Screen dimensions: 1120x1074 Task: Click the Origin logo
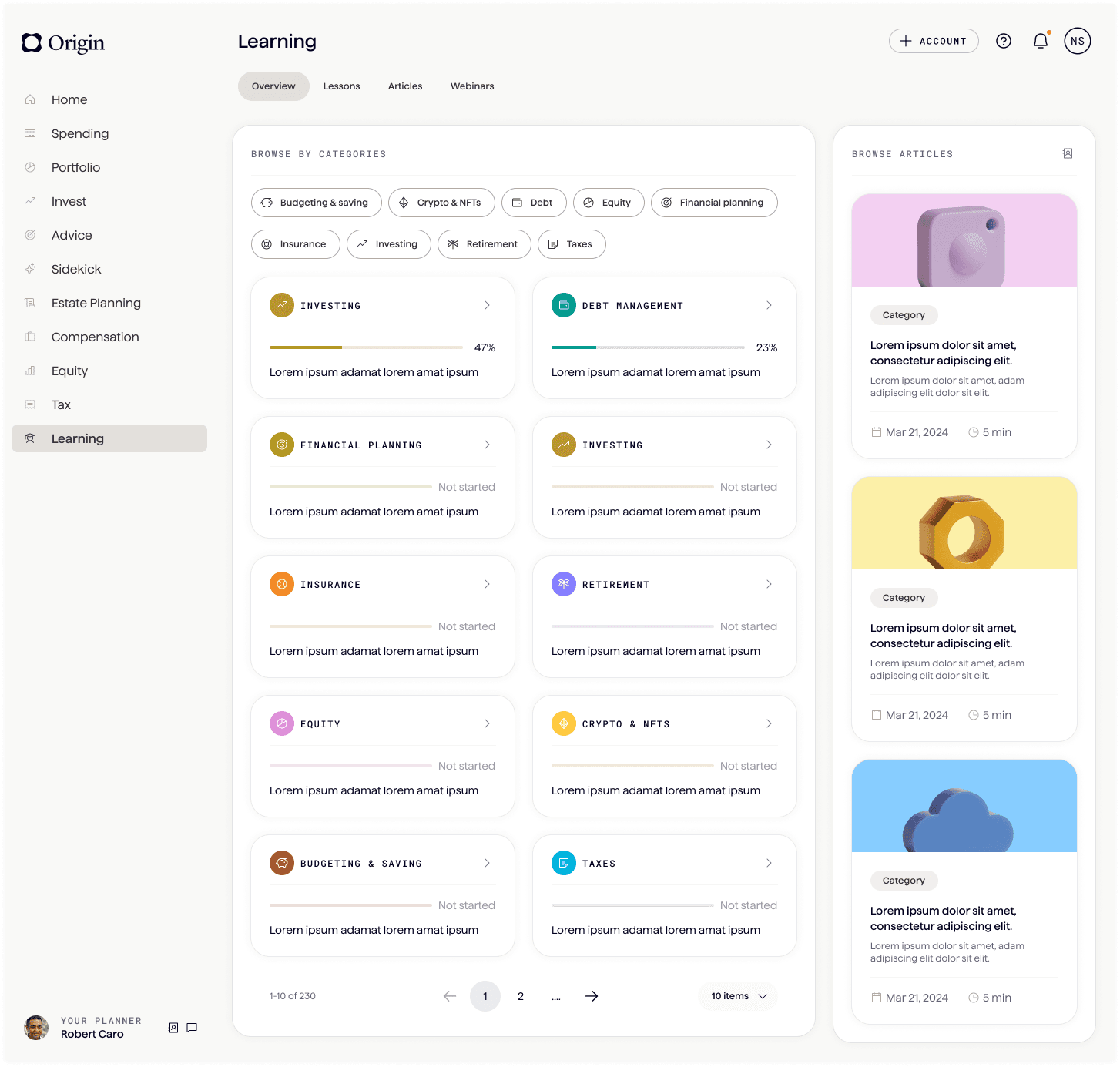(x=63, y=43)
